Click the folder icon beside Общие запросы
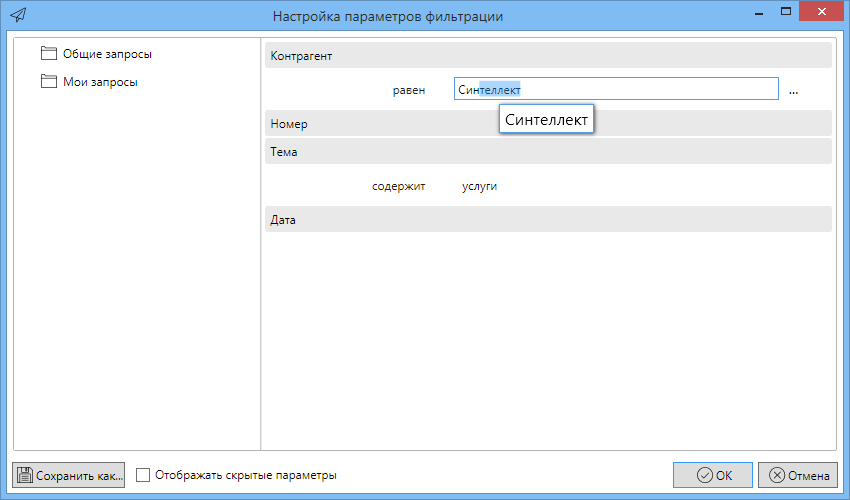Viewport: 850px width, 500px height. pos(49,54)
